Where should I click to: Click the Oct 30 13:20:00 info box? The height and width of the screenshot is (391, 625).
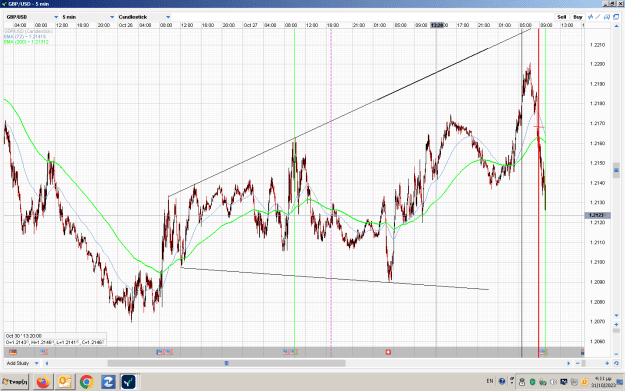[55, 339]
